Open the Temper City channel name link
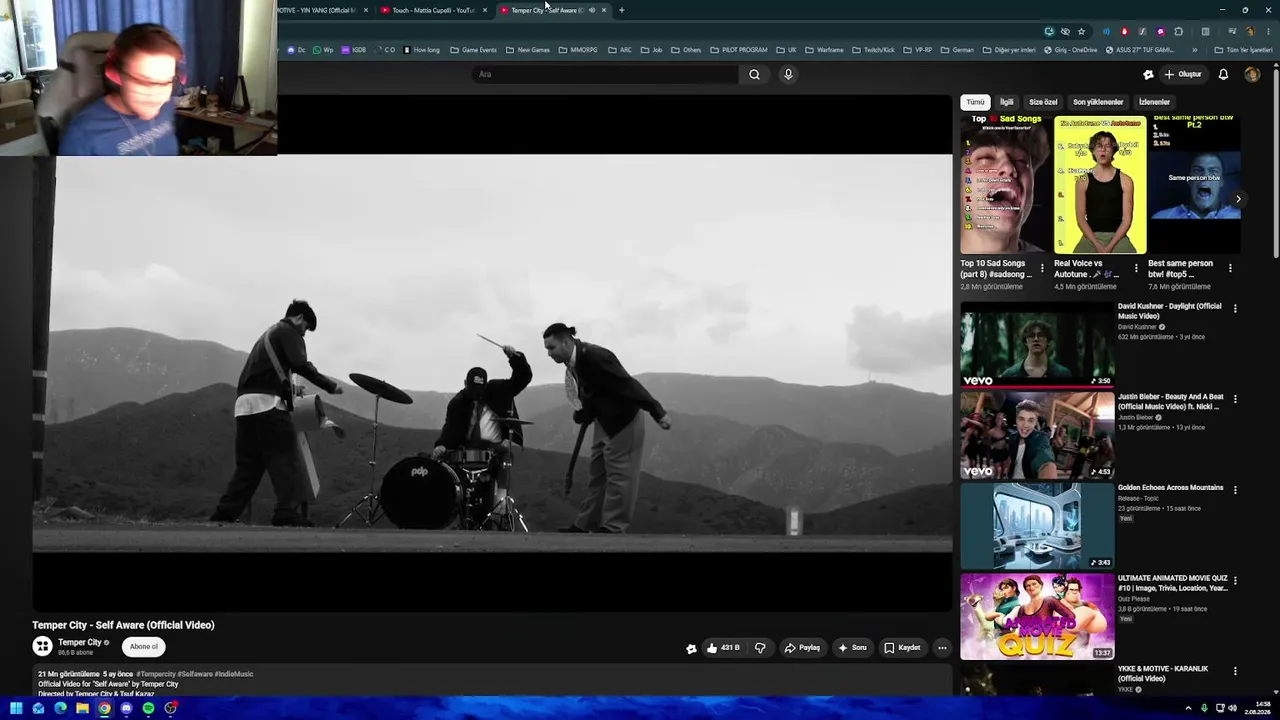This screenshot has height=720, width=1280. 80,642
